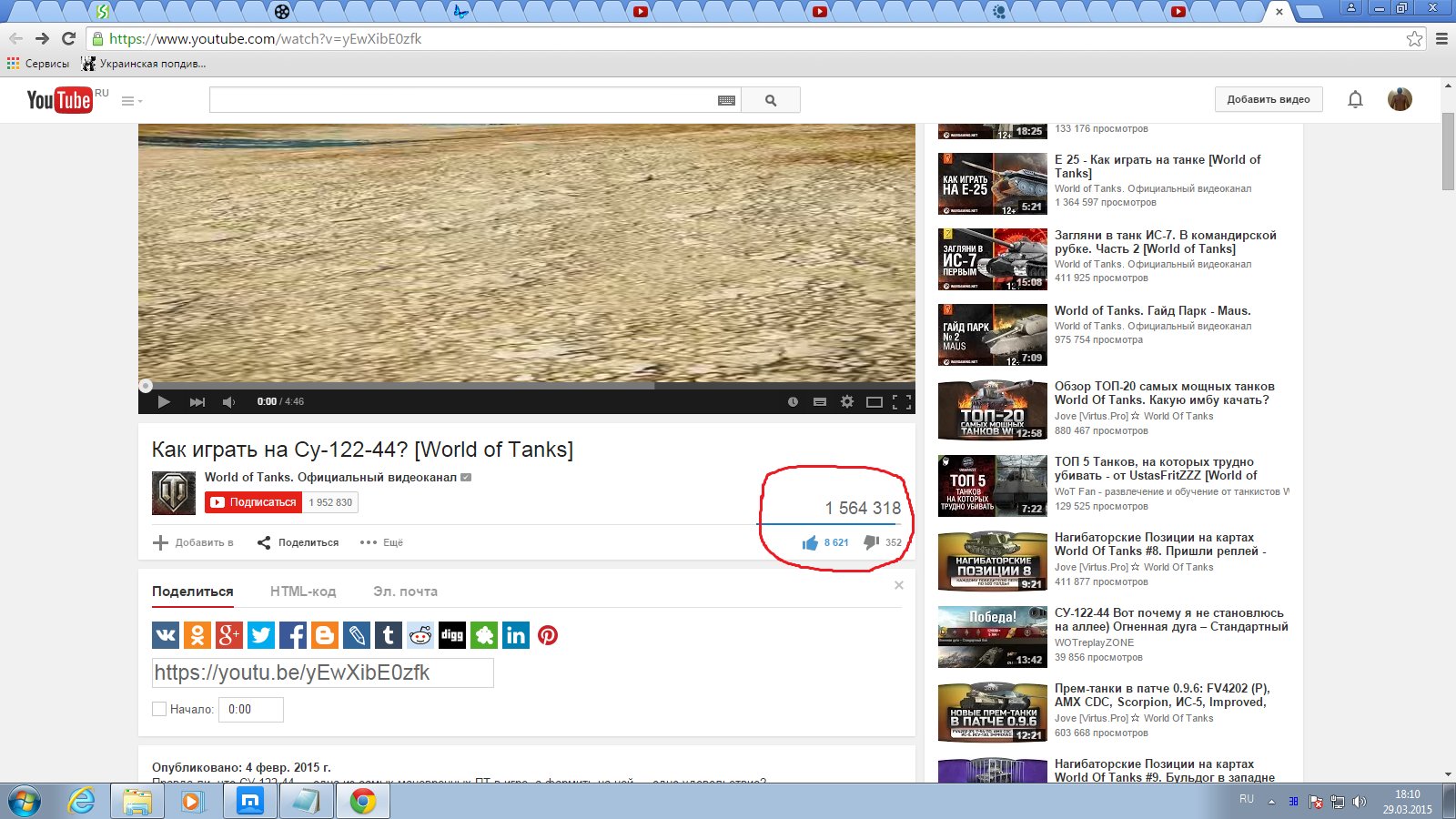The width and height of the screenshot is (1456, 819).
Task: Launch Internet Explorer from the taskbar
Action: 82,802
